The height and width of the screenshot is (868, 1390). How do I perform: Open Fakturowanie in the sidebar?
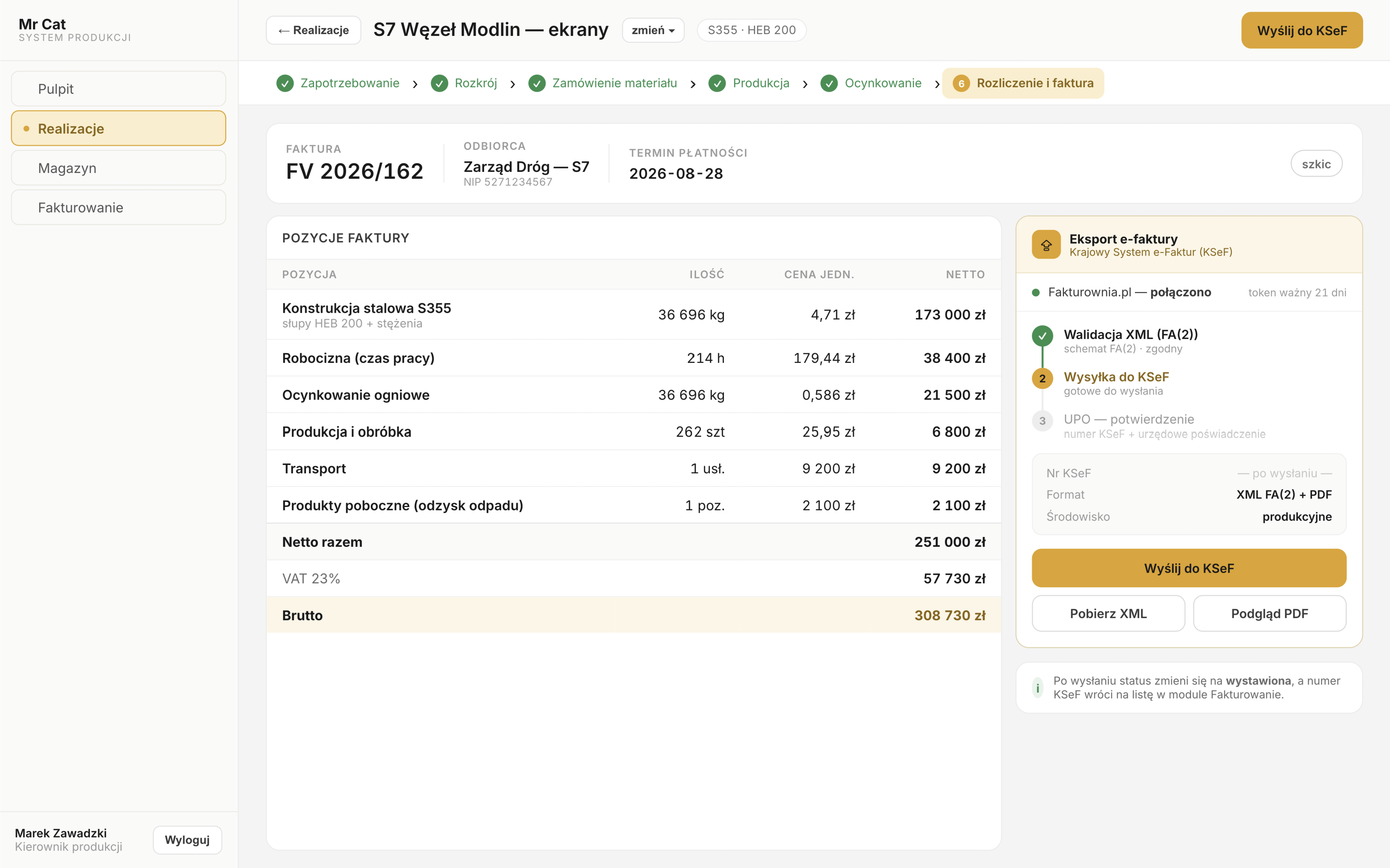118,208
